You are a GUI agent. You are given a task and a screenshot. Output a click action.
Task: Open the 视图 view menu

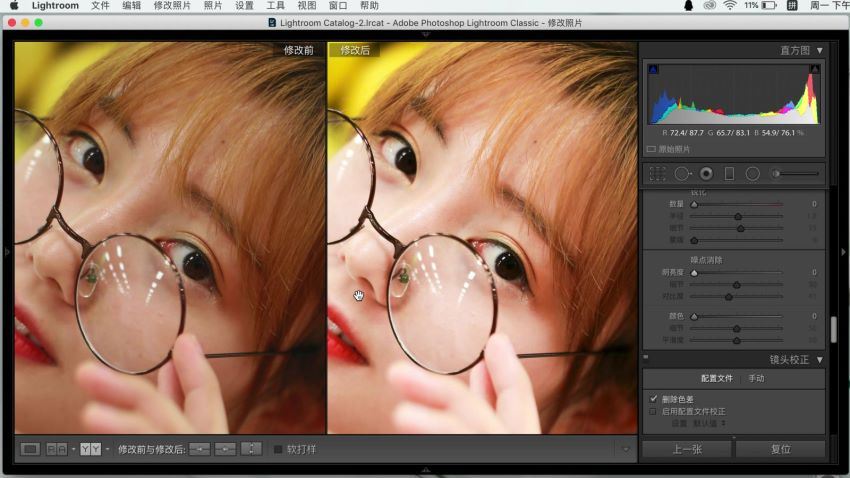point(307,5)
